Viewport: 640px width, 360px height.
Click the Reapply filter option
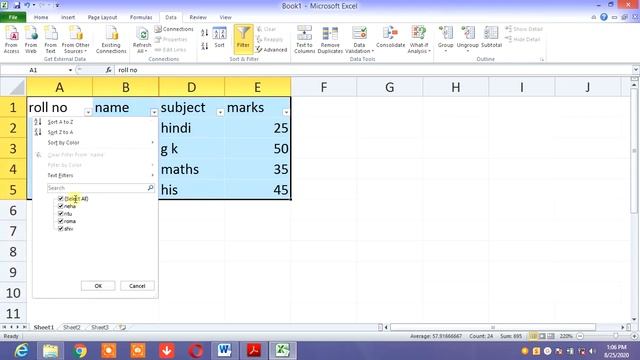coord(270,39)
